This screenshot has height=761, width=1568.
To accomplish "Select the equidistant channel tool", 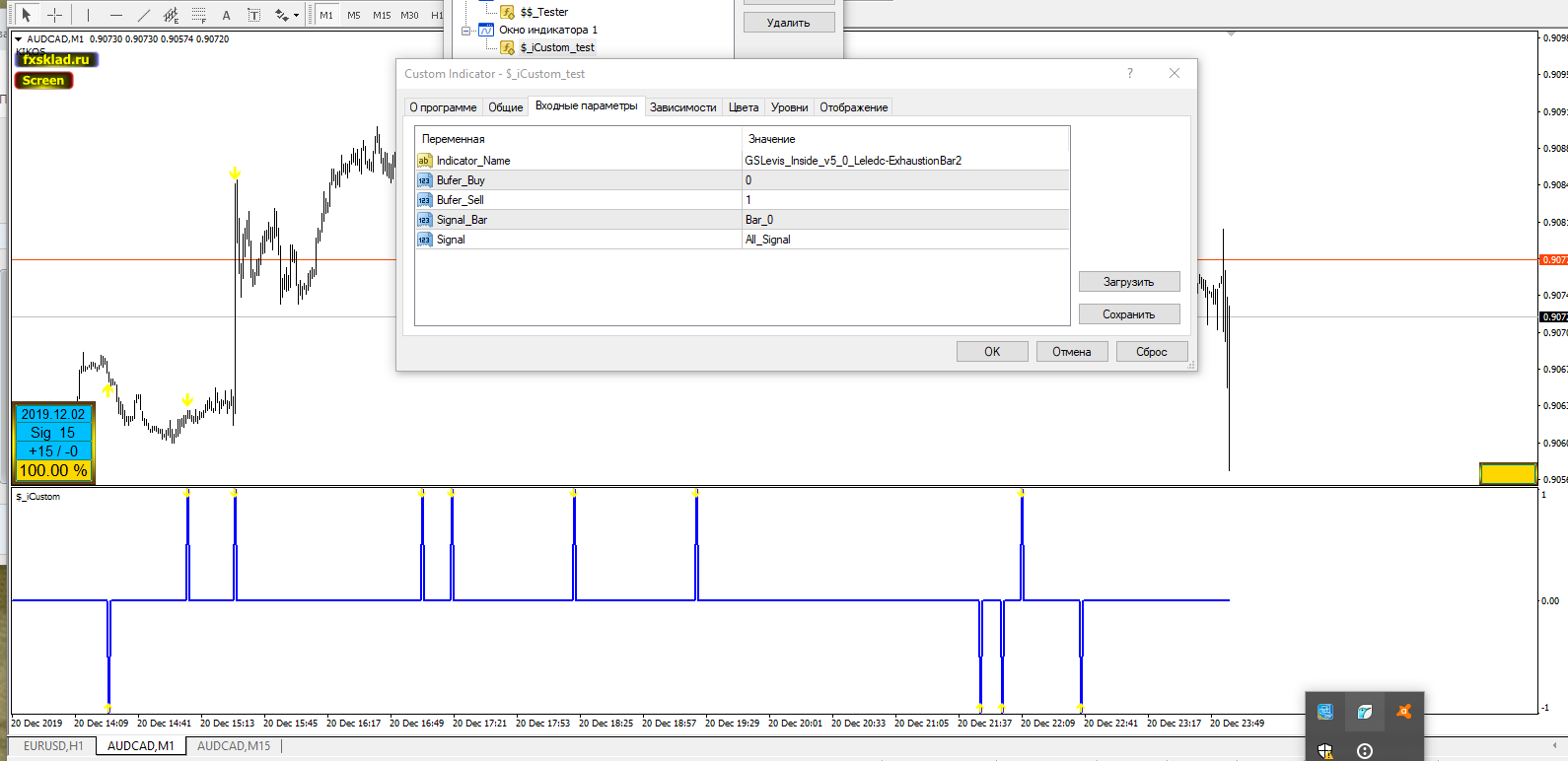I will click(172, 15).
